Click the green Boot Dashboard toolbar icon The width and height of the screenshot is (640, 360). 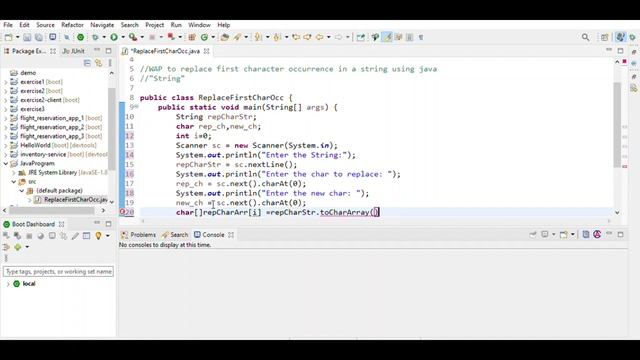80,37
